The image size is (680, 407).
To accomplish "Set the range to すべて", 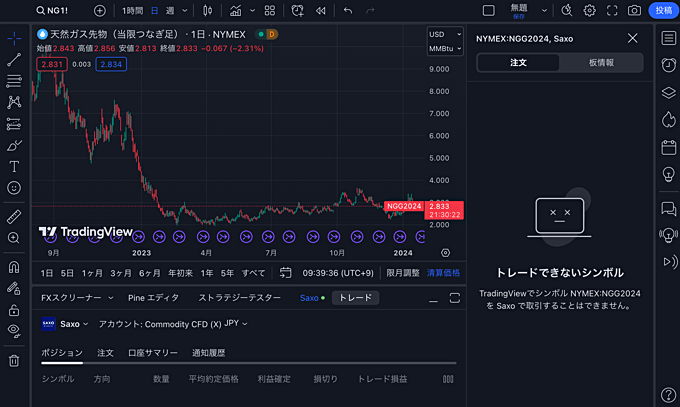I will coord(253,273).
